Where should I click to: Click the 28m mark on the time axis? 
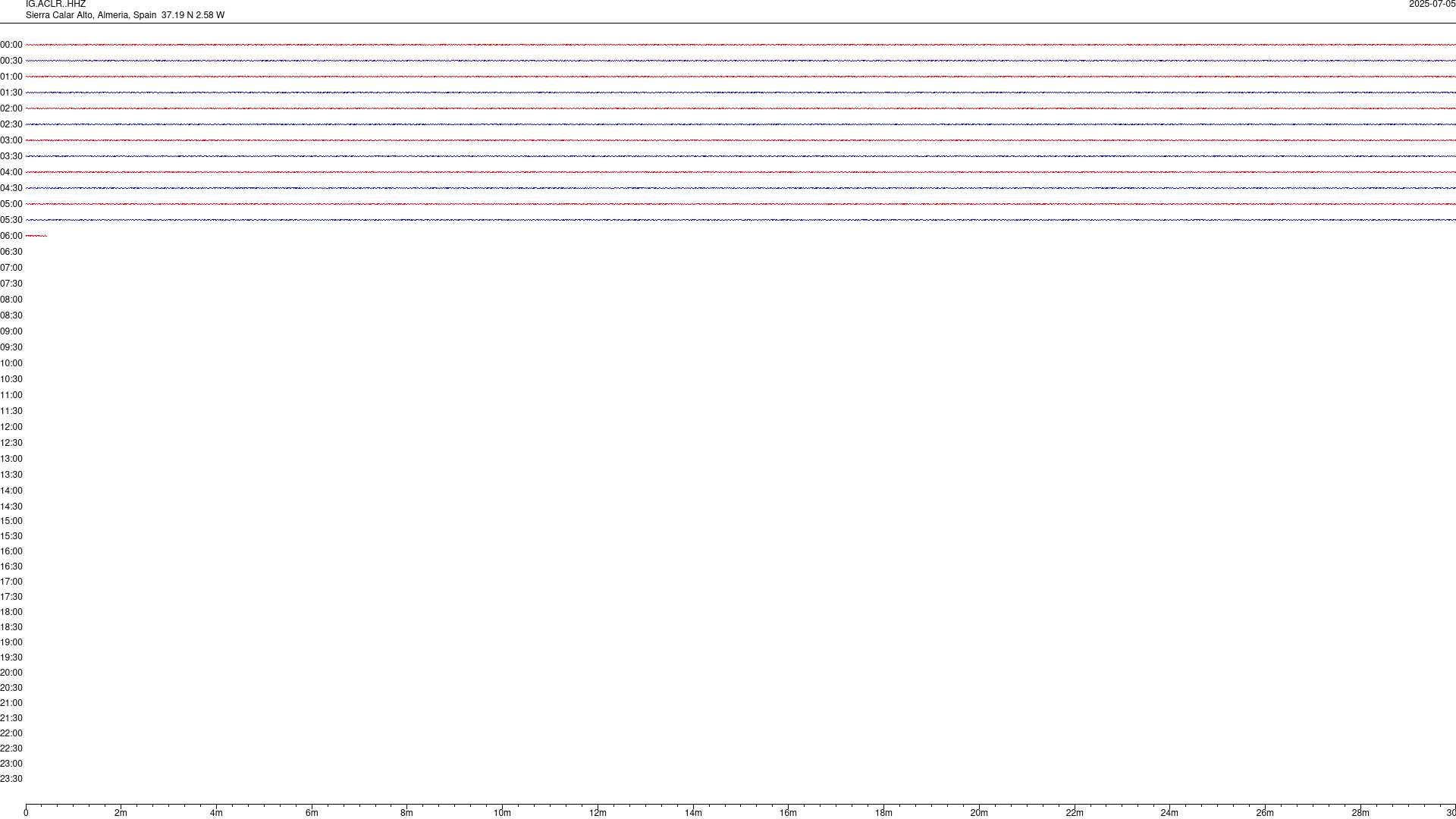click(x=1360, y=813)
